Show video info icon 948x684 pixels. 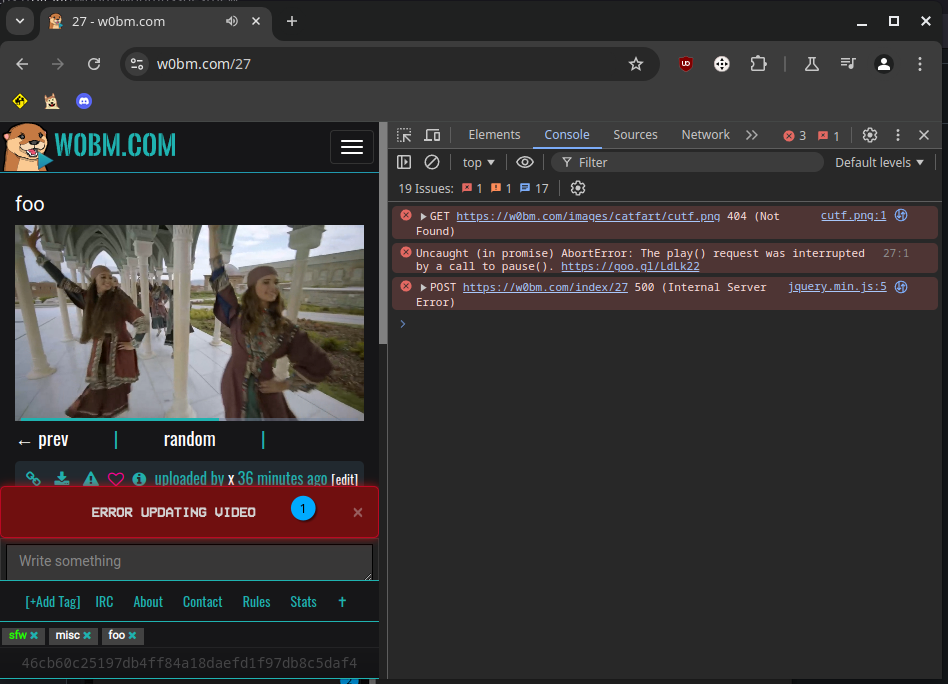(139, 479)
